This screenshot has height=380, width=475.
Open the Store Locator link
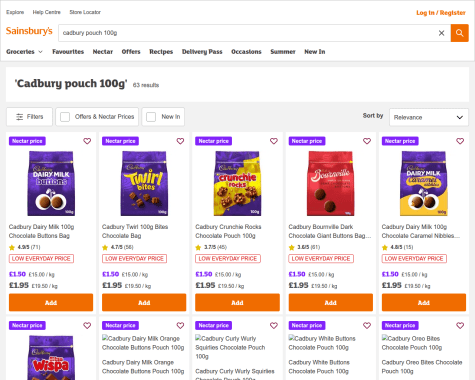[85, 12]
